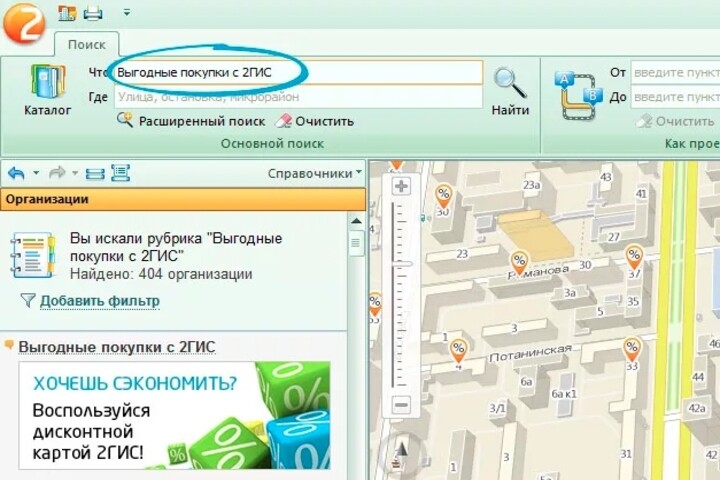This screenshot has height=480, width=720.
Task: Click the Найти magnifying glass search button
Action: coord(510,90)
